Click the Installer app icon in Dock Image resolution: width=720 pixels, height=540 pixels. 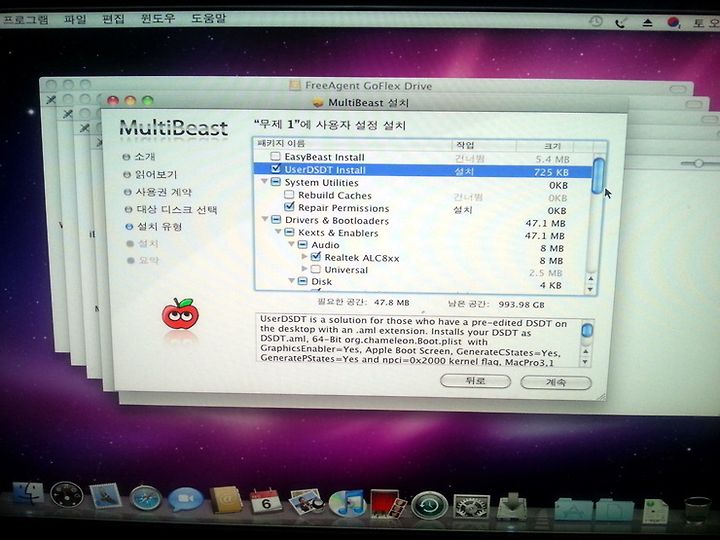(512, 506)
